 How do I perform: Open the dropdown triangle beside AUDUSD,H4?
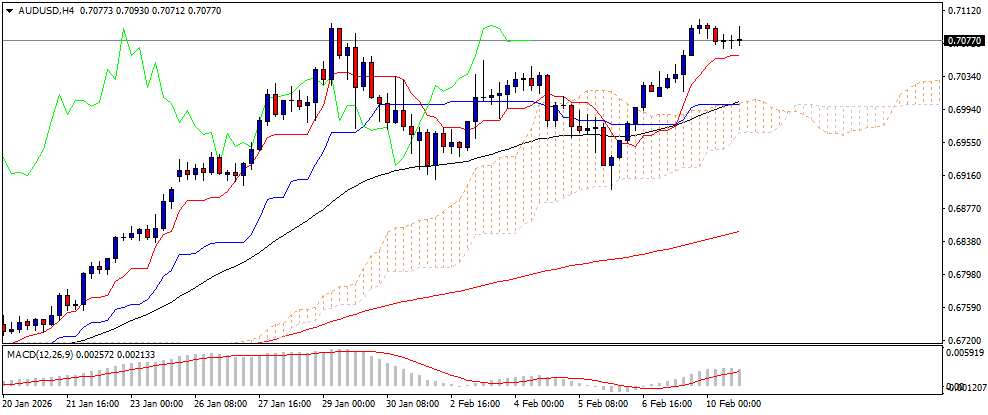click(9, 11)
